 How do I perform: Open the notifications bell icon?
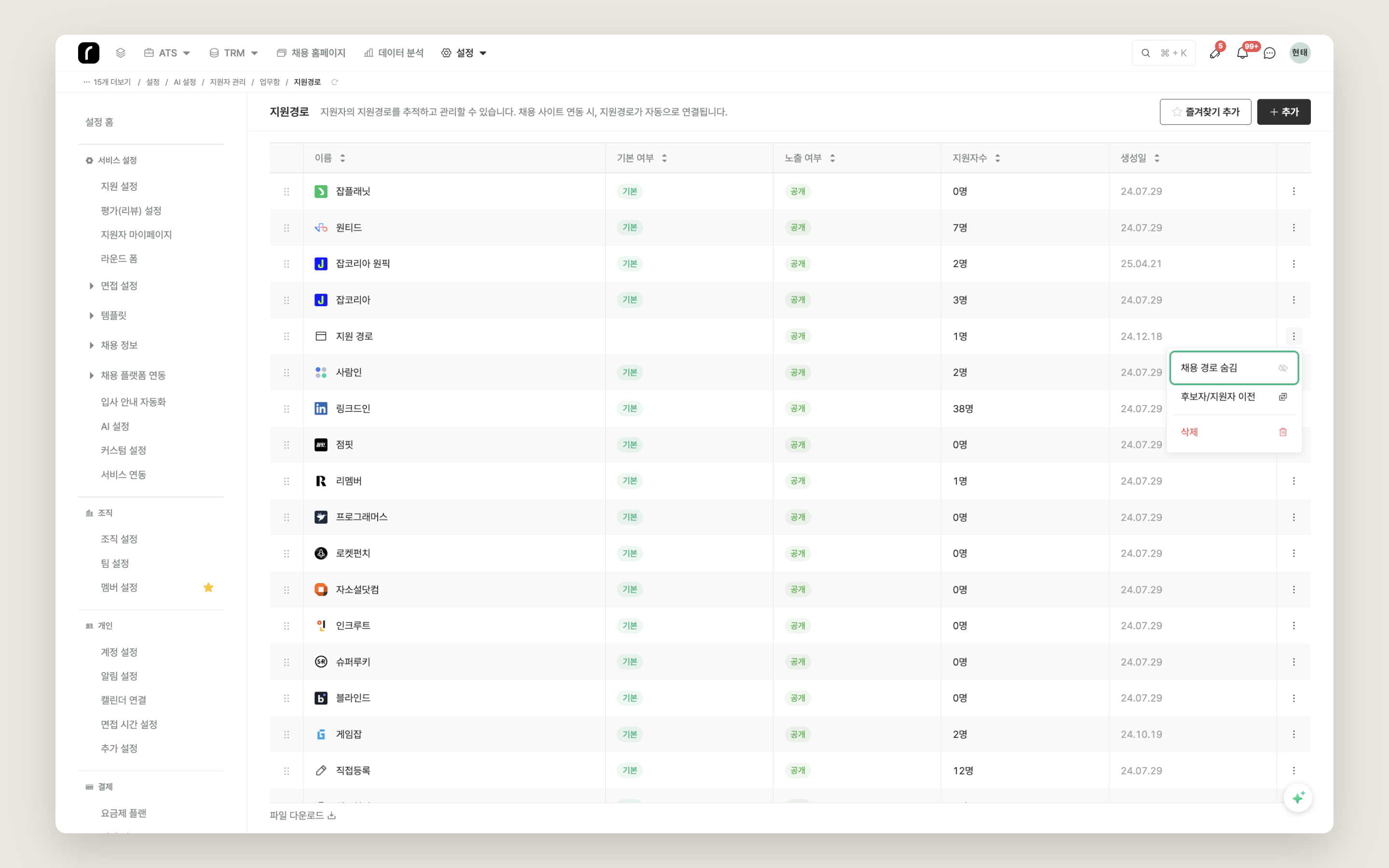click(x=1242, y=54)
